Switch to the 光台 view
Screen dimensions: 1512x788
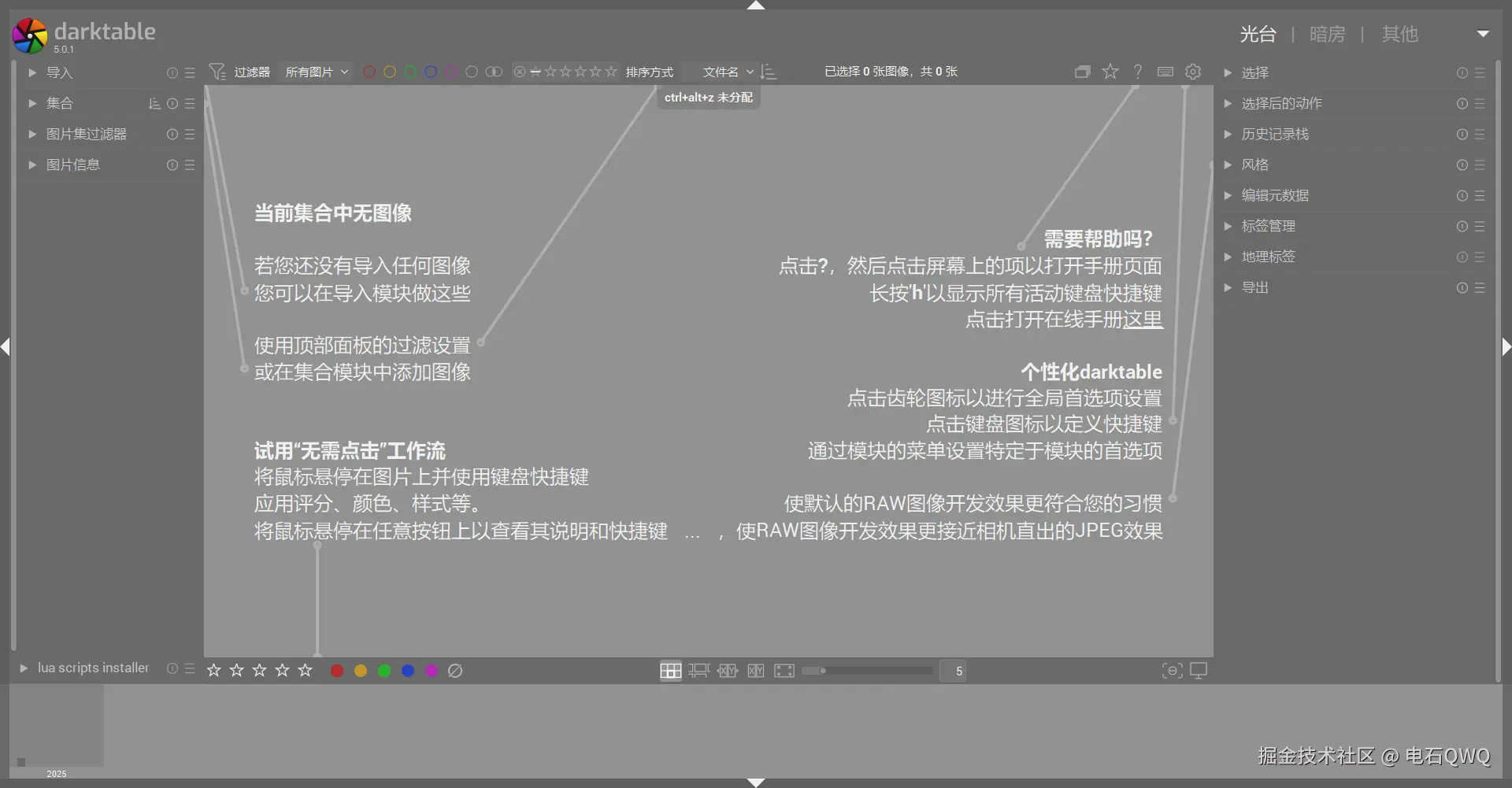[1258, 34]
